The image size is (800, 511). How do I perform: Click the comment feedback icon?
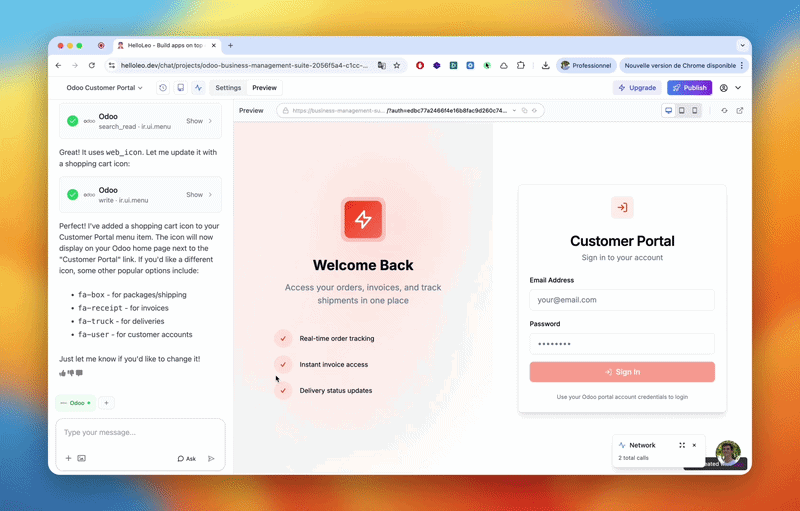(79, 373)
